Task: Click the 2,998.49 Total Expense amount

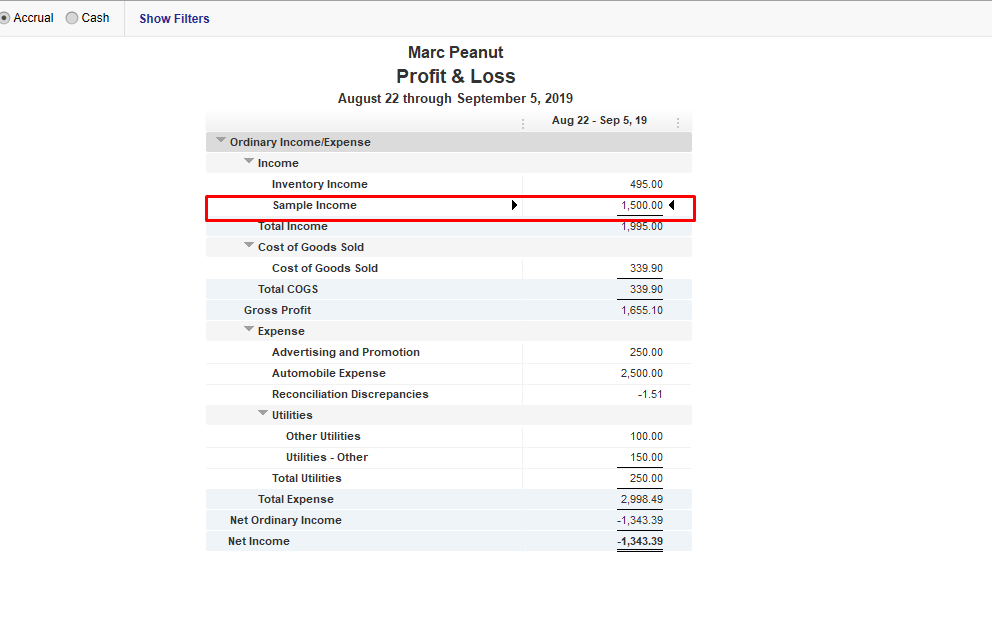Action: click(642, 499)
